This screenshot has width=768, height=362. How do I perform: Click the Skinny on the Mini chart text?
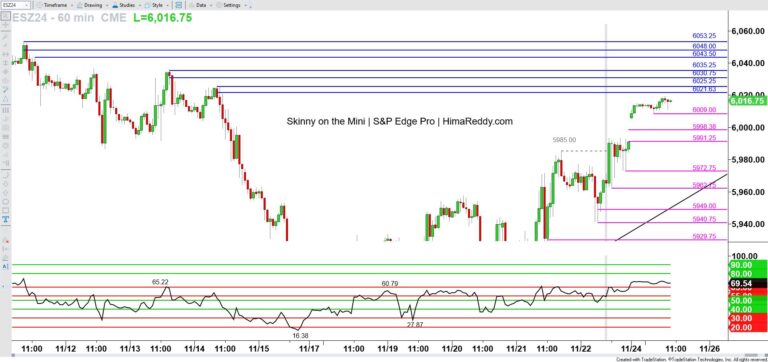399,121
